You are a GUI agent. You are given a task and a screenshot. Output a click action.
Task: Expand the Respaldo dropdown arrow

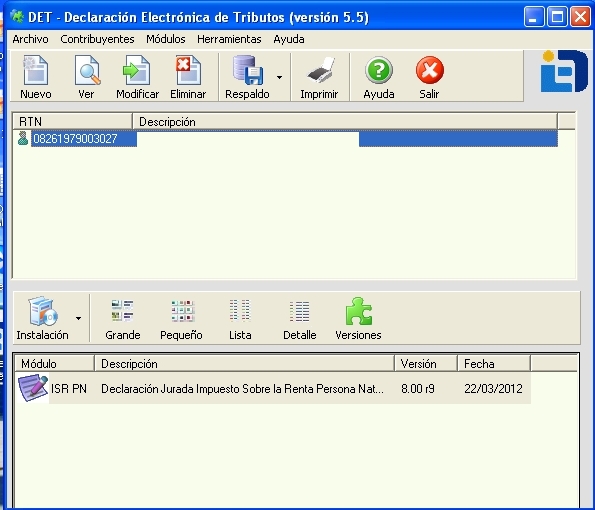coord(279,77)
